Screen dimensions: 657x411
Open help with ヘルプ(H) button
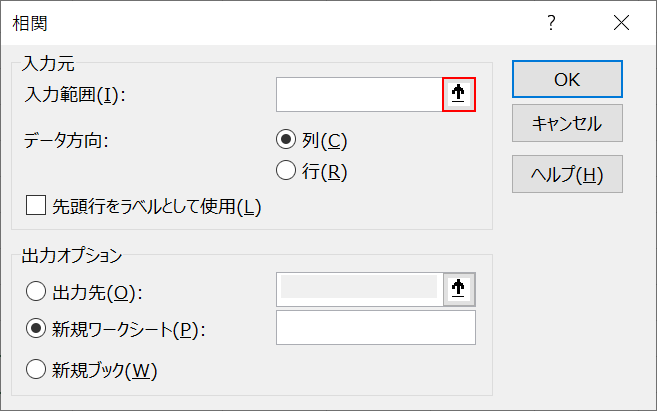pos(567,174)
